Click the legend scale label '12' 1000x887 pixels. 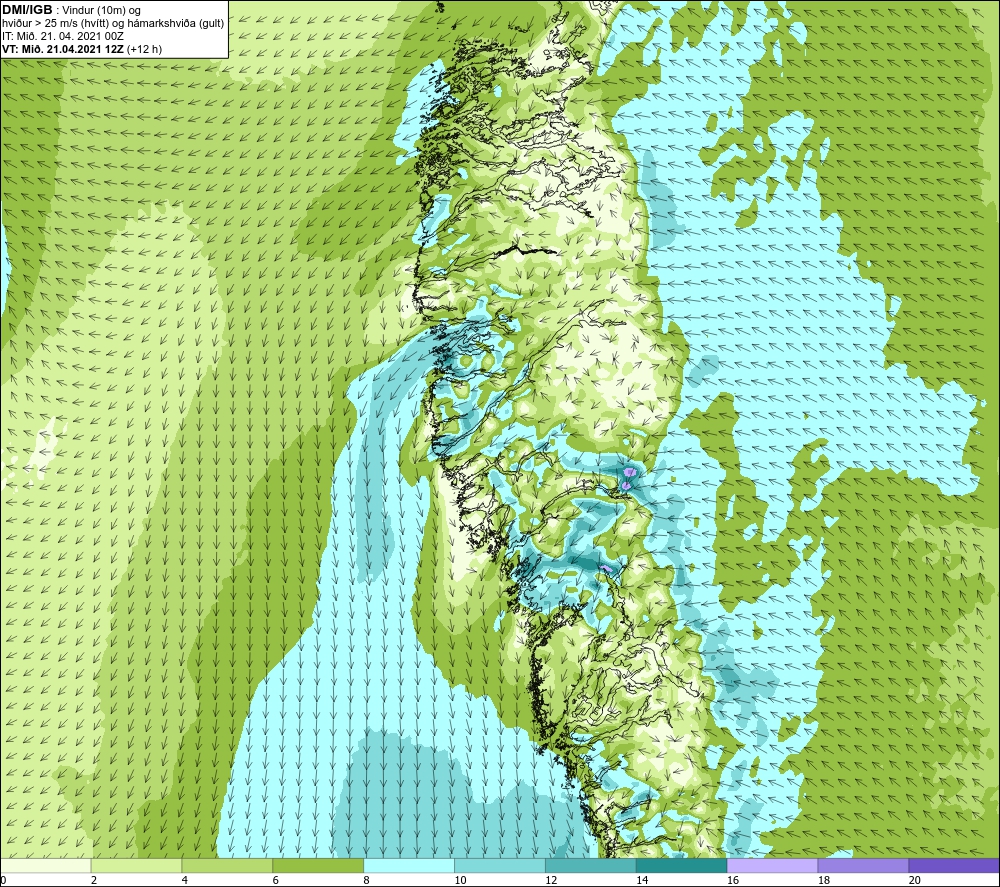coord(551,880)
